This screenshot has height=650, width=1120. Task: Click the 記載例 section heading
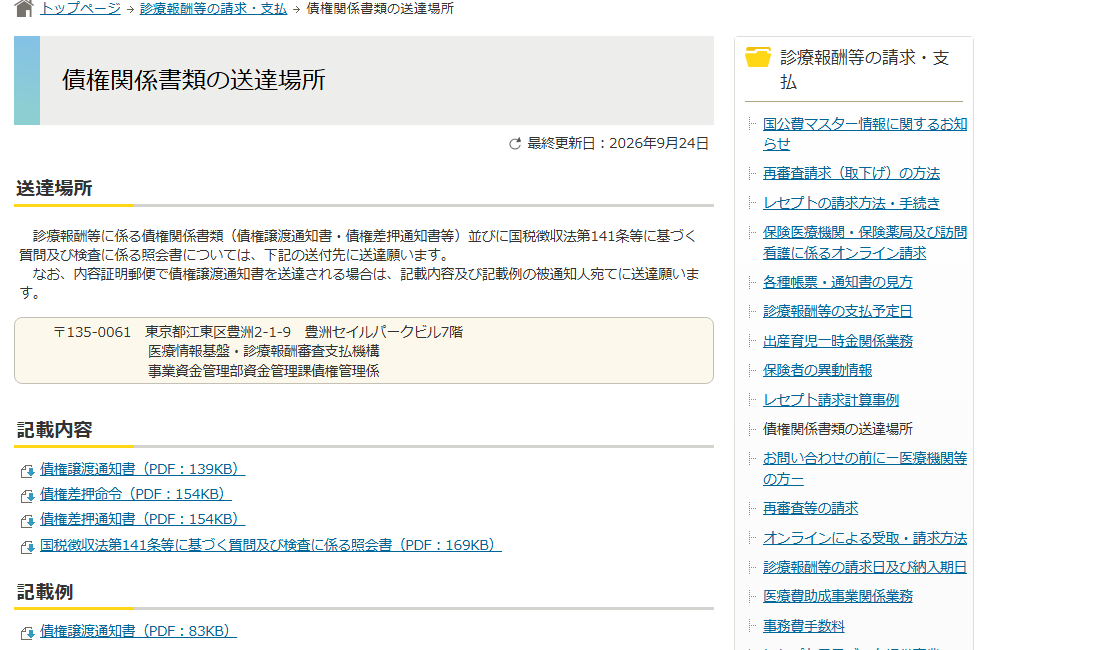pyautogui.click(x=44, y=592)
